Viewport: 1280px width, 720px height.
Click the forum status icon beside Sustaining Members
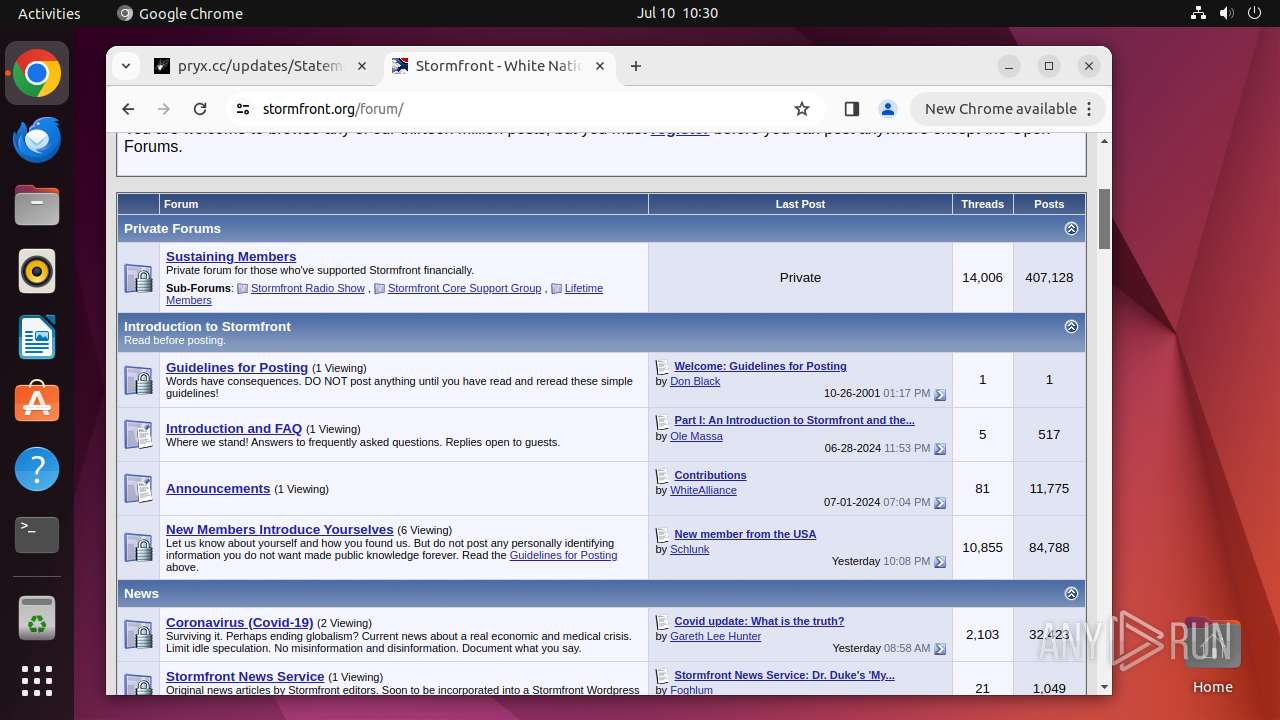(138, 278)
